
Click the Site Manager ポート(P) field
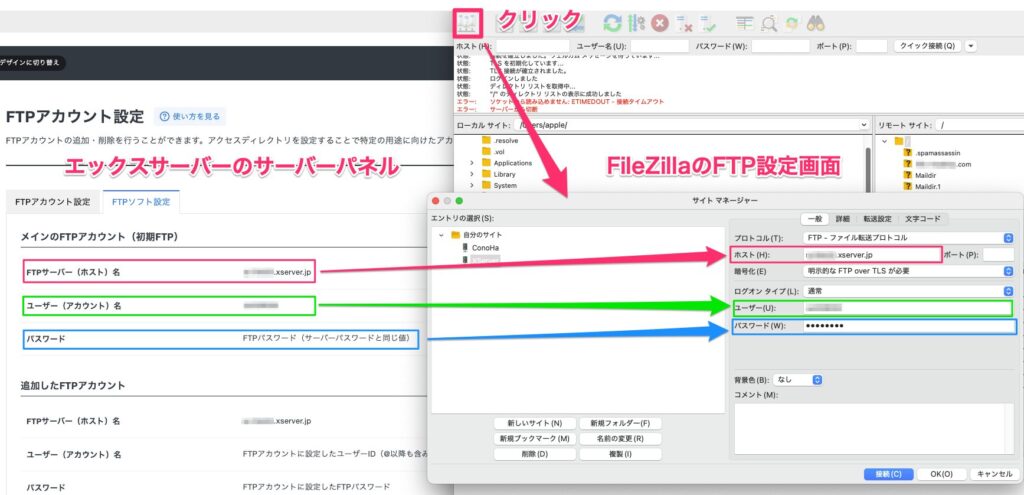(x=999, y=255)
